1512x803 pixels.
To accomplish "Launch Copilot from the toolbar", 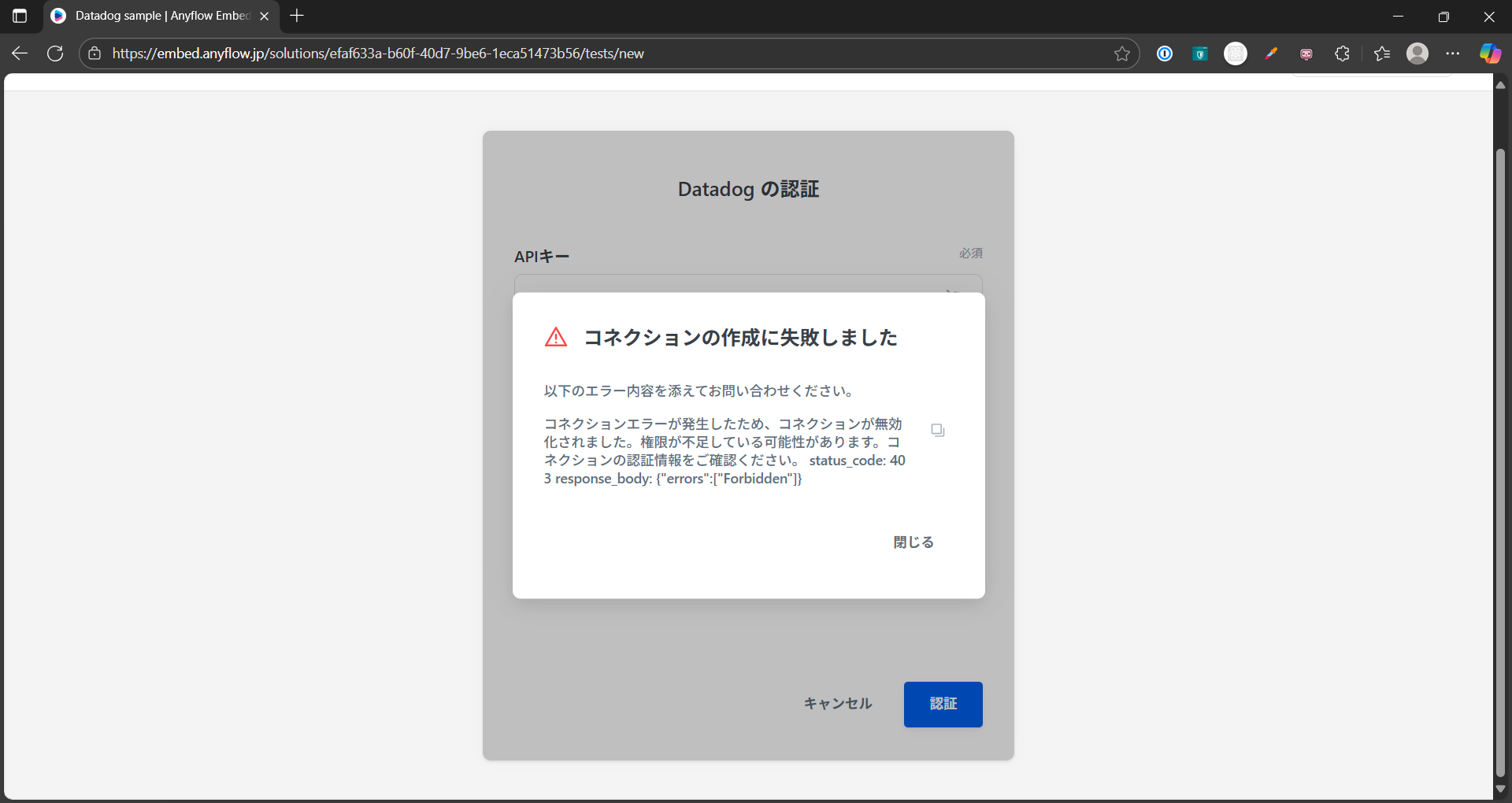I will (1490, 54).
